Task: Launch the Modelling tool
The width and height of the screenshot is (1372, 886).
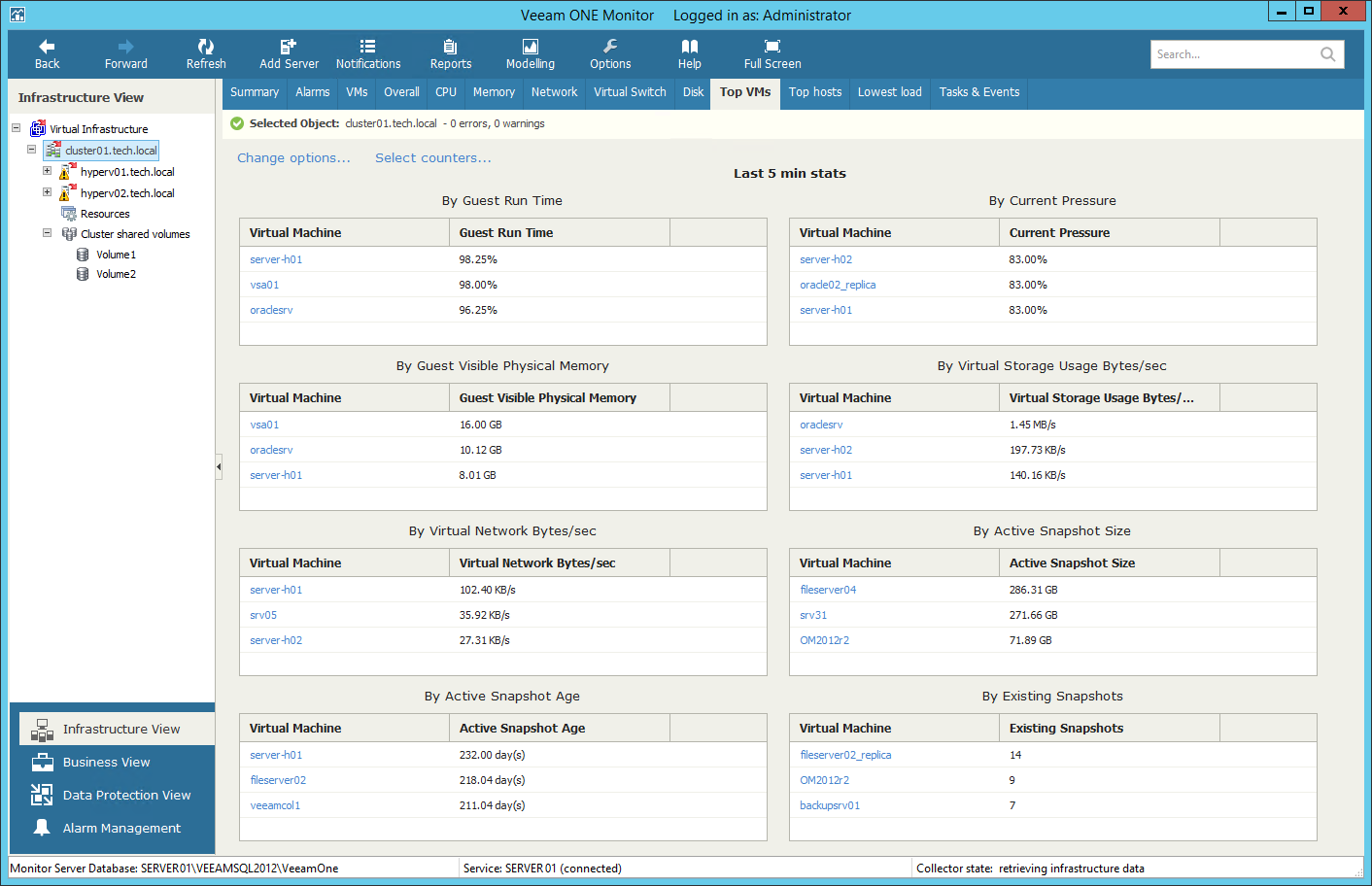Action: coord(531,47)
